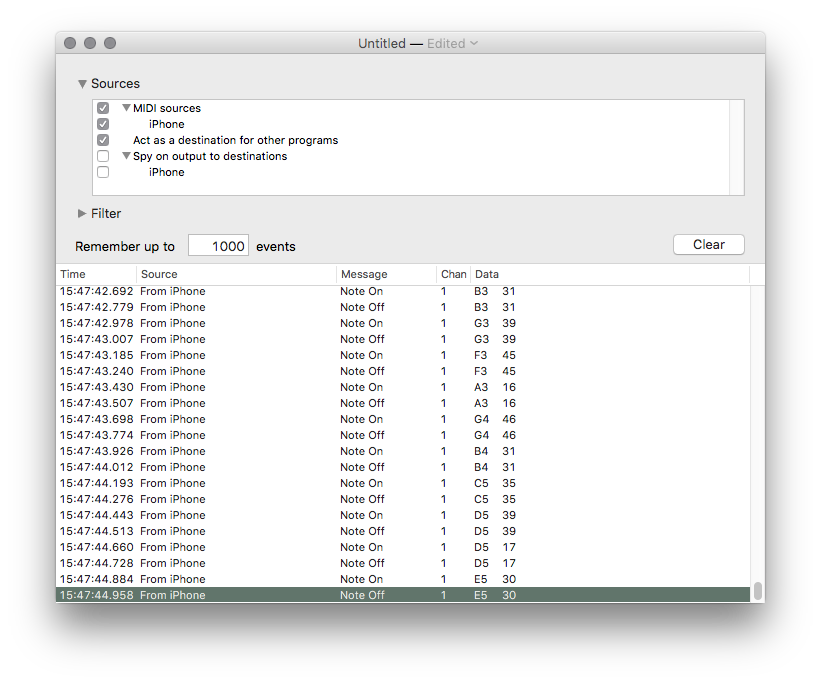821x683 pixels.
Task: Select the iPhone item under MIDI sources
Action: click(x=167, y=124)
